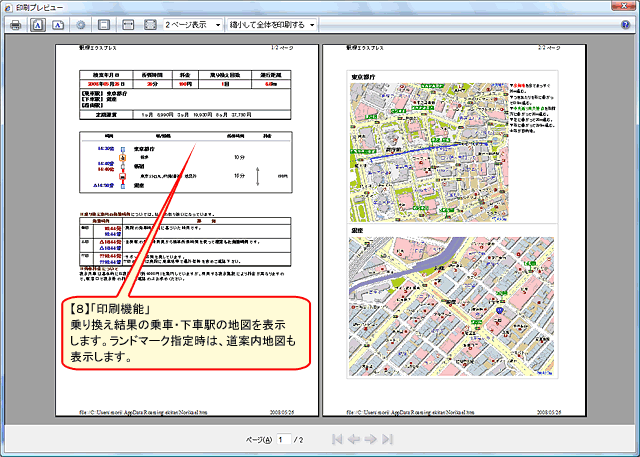Select portrait page orientation
The image size is (640, 457).
pyautogui.click(x=37, y=24)
